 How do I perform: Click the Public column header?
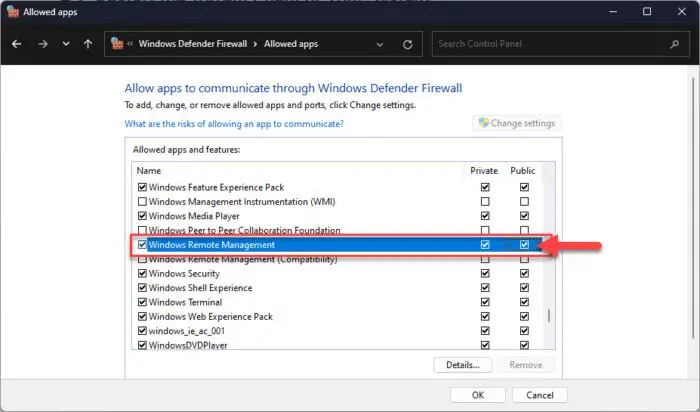coord(522,171)
